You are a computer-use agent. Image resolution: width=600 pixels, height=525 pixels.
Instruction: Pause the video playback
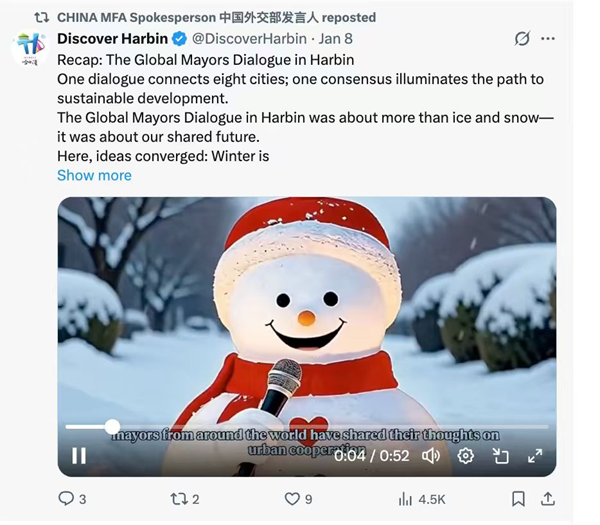coord(79,456)
